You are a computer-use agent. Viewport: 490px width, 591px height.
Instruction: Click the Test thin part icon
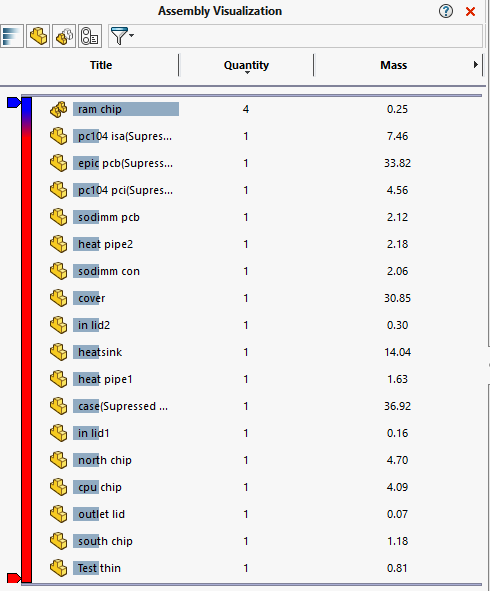point(58,568)
